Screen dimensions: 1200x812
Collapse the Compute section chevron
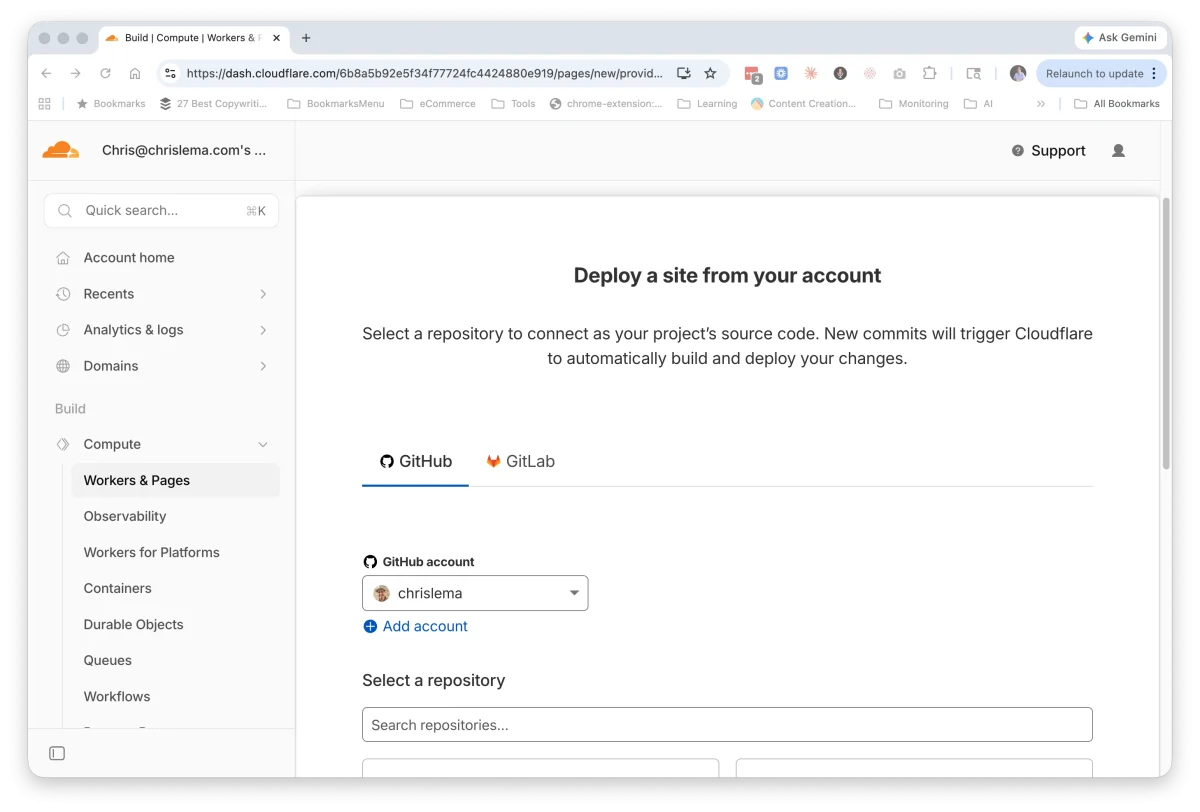[x=263, y=444]
